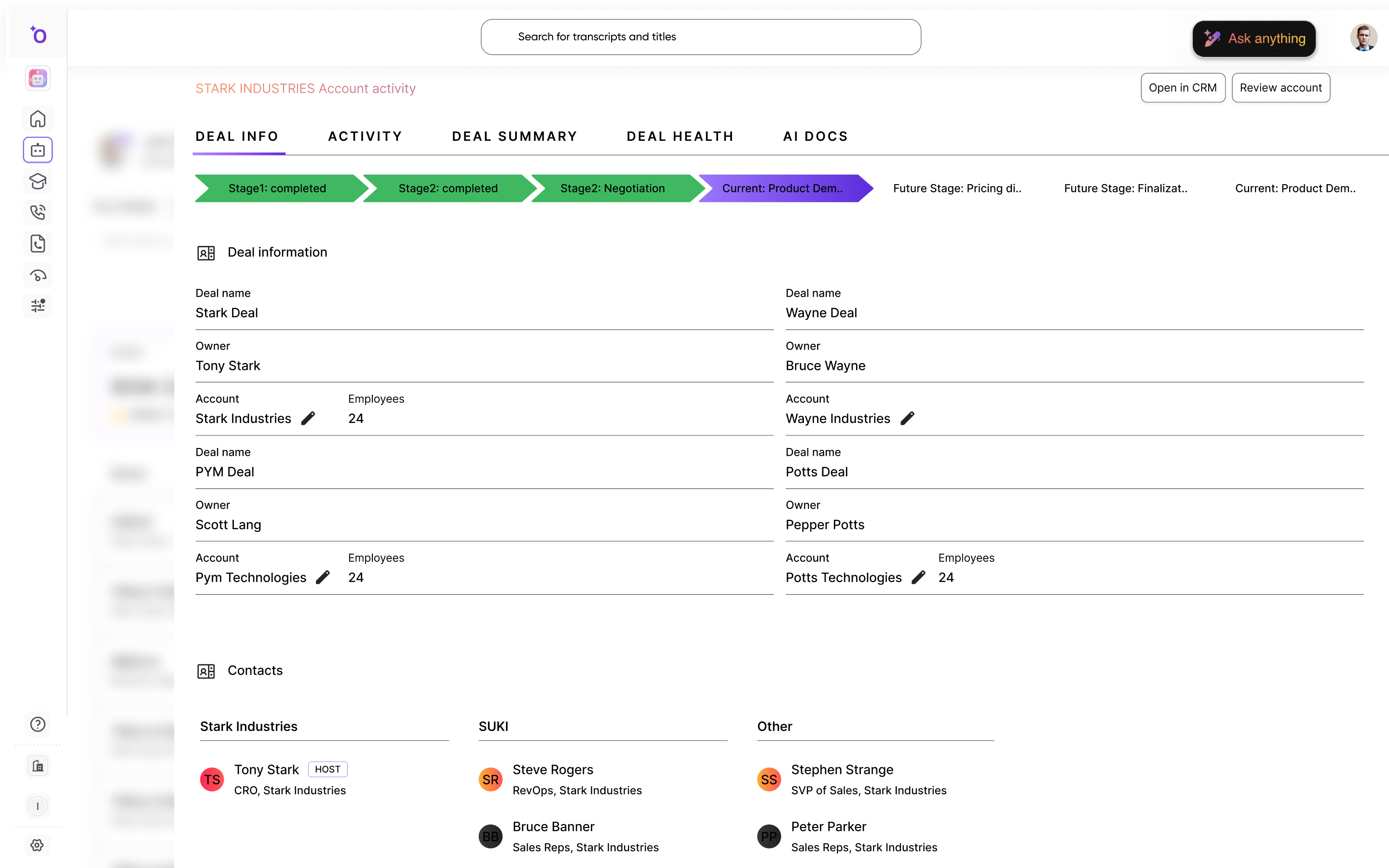
Task: Open the Home panel in the sidebar
Action: [37, 118]
